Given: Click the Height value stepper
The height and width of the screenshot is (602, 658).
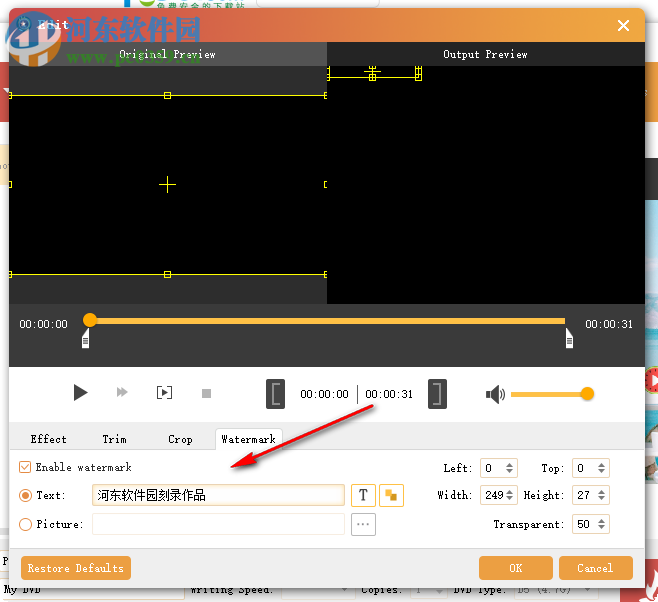Looking at the screenshot, I should point(601,495).
